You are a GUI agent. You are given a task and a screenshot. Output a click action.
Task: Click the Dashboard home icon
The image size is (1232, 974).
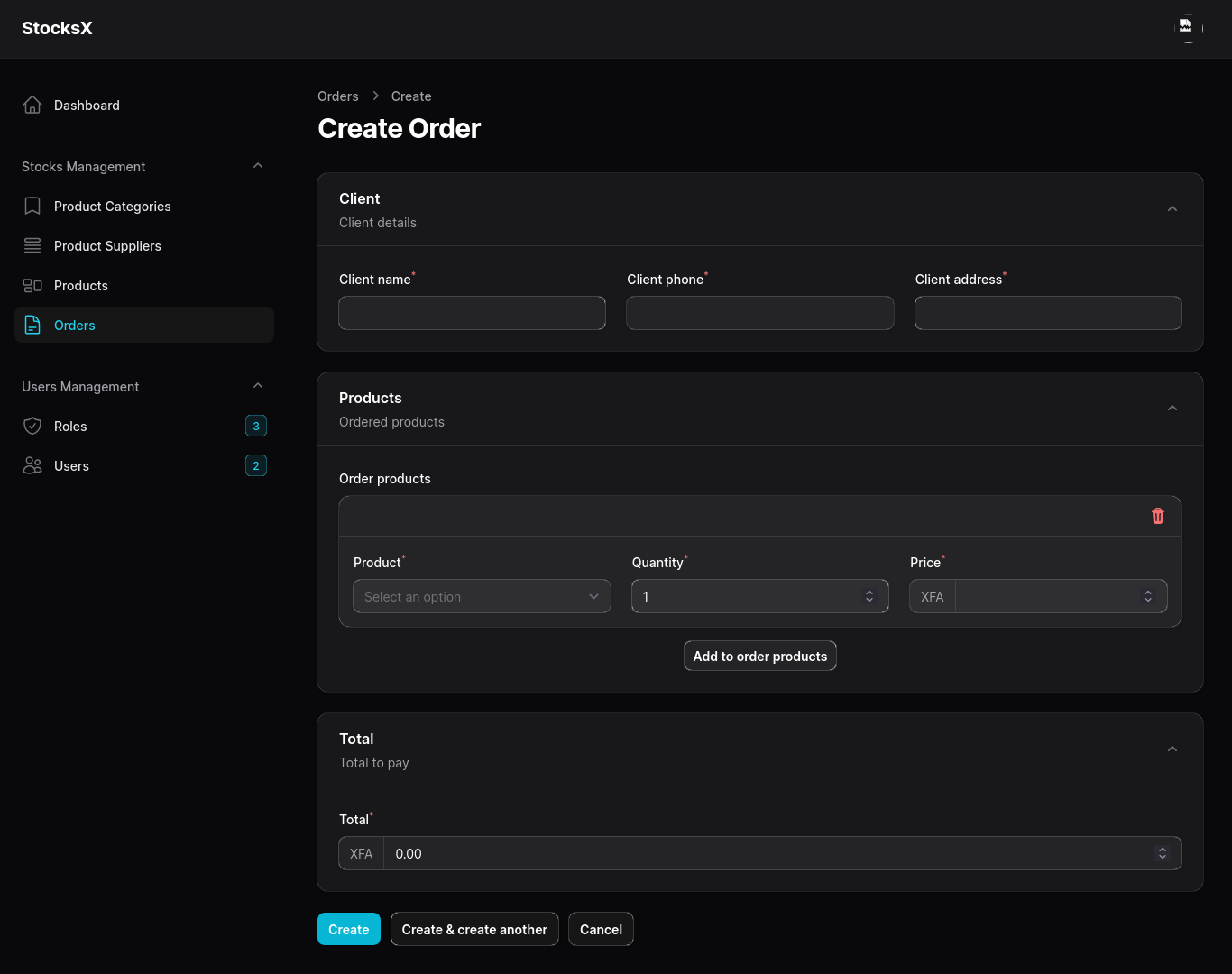[32, 106]
